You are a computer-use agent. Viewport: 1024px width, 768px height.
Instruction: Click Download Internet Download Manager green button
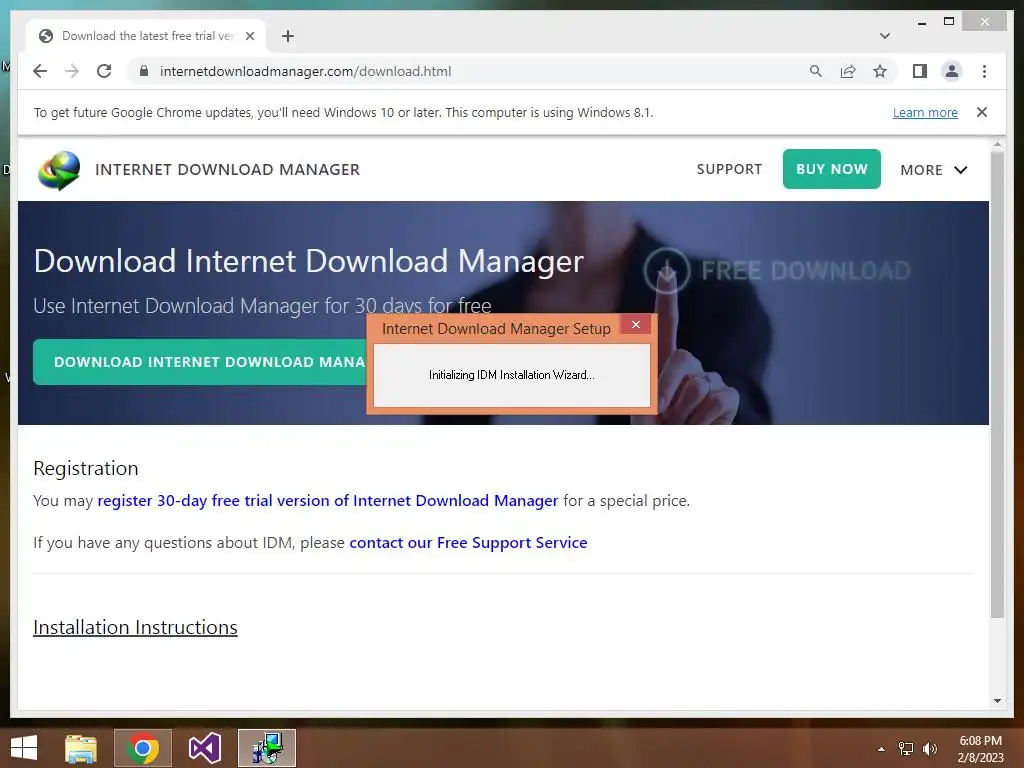(x=200, y=362)
